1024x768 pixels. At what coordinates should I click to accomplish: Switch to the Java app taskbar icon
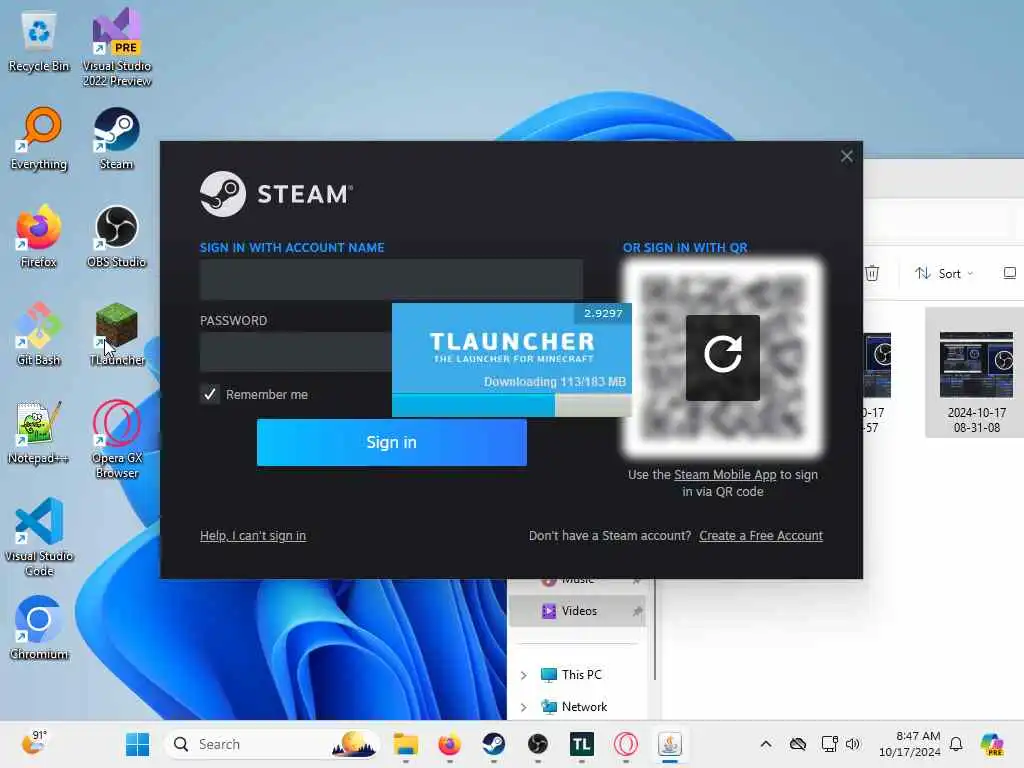point(669,744)
